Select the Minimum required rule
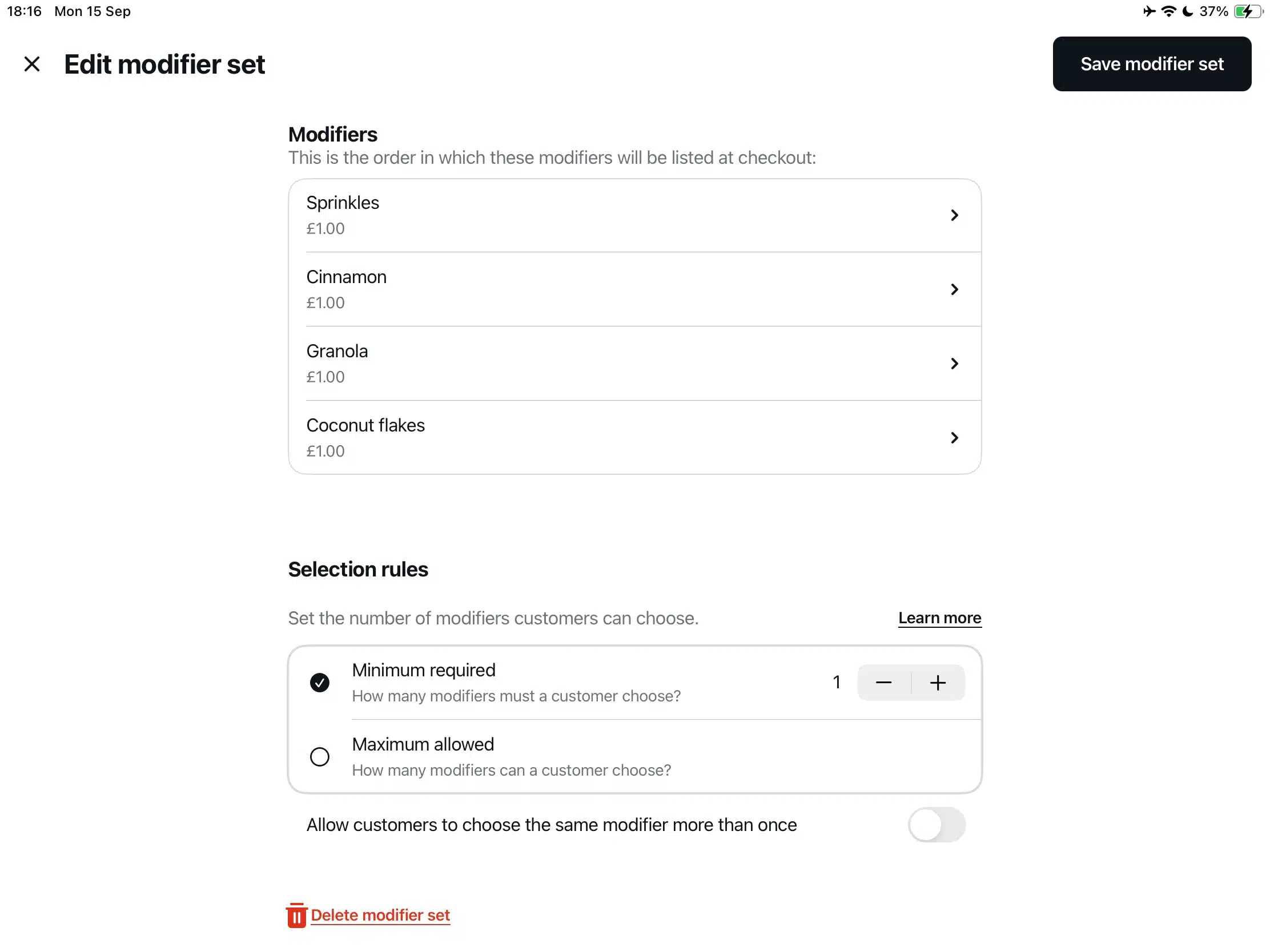 (x=320, y=682)
